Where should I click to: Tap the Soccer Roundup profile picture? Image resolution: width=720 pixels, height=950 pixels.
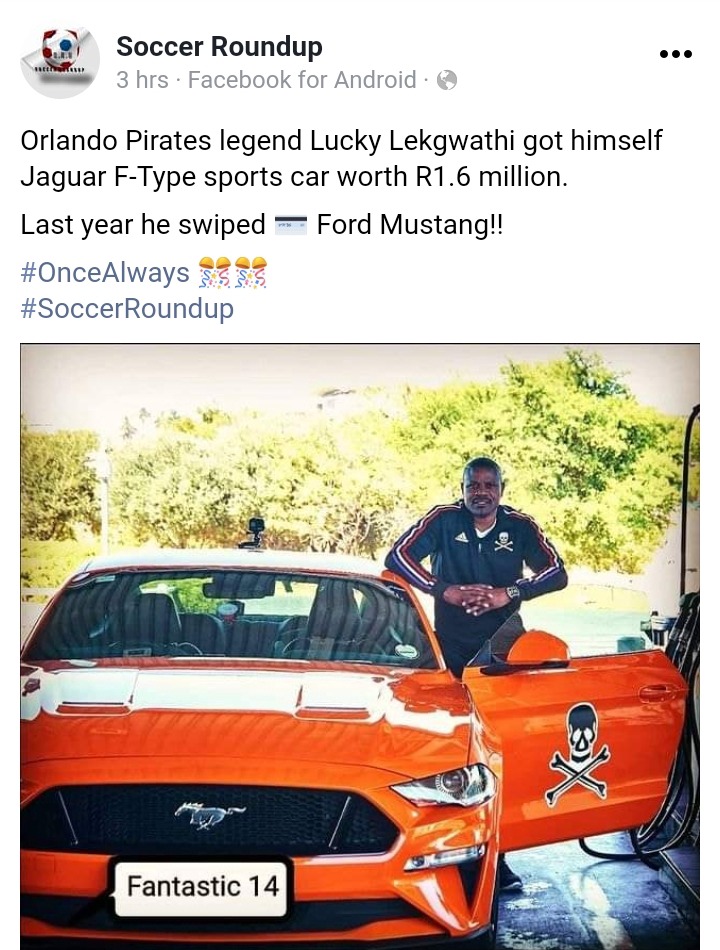click(60, 61)
